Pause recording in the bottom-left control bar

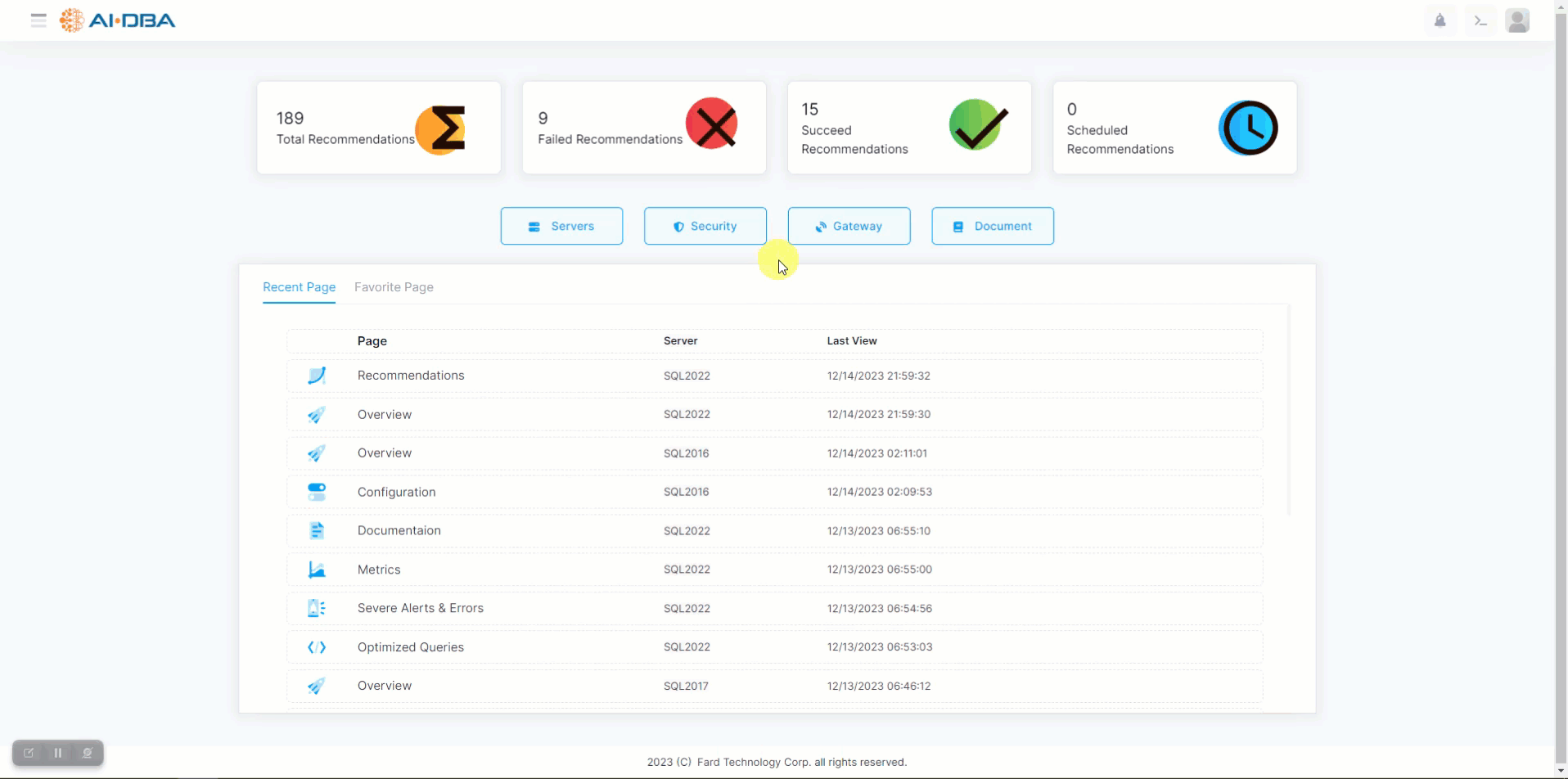58,753
